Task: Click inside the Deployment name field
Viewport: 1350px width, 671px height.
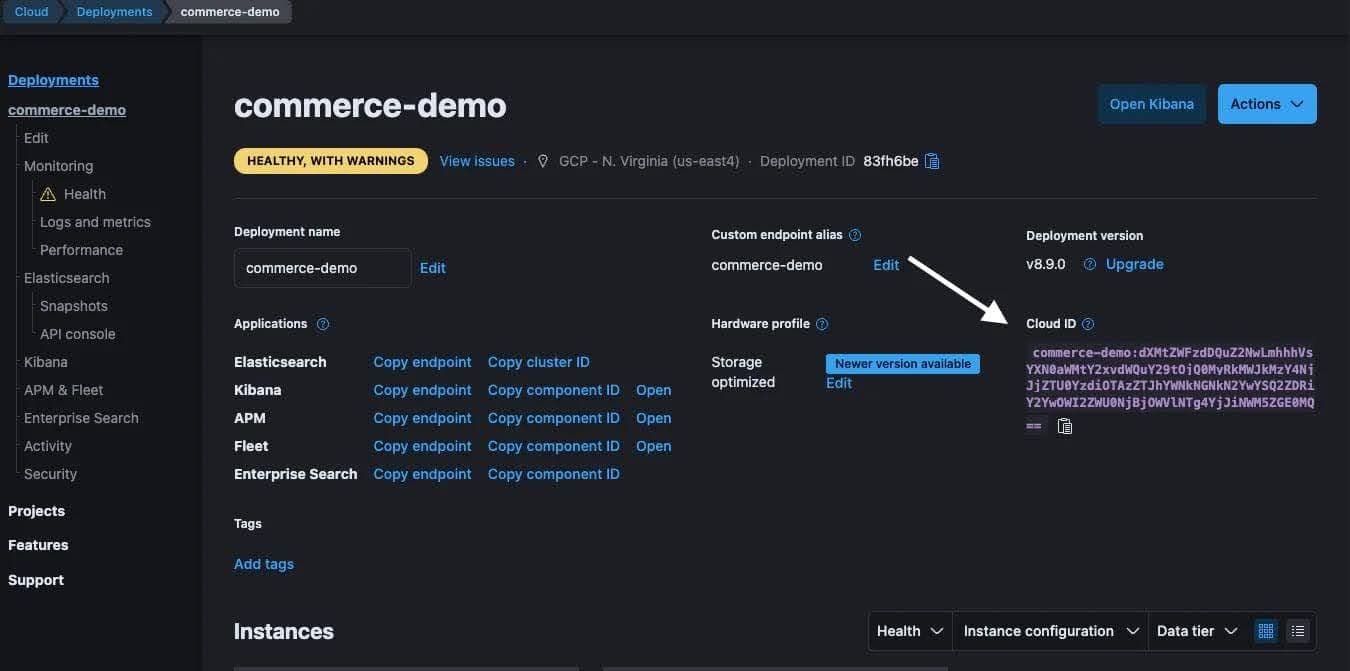Action: (x=322, y=267)
